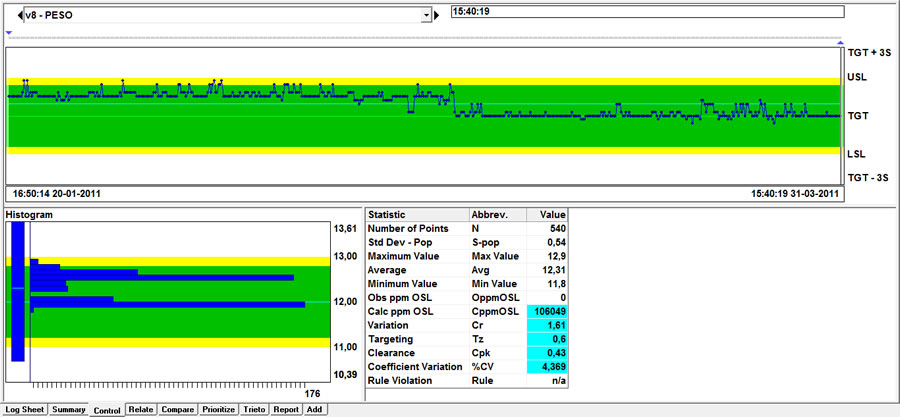Click the Add tab
Screen dimensions: 900x417
coord(314,409)
